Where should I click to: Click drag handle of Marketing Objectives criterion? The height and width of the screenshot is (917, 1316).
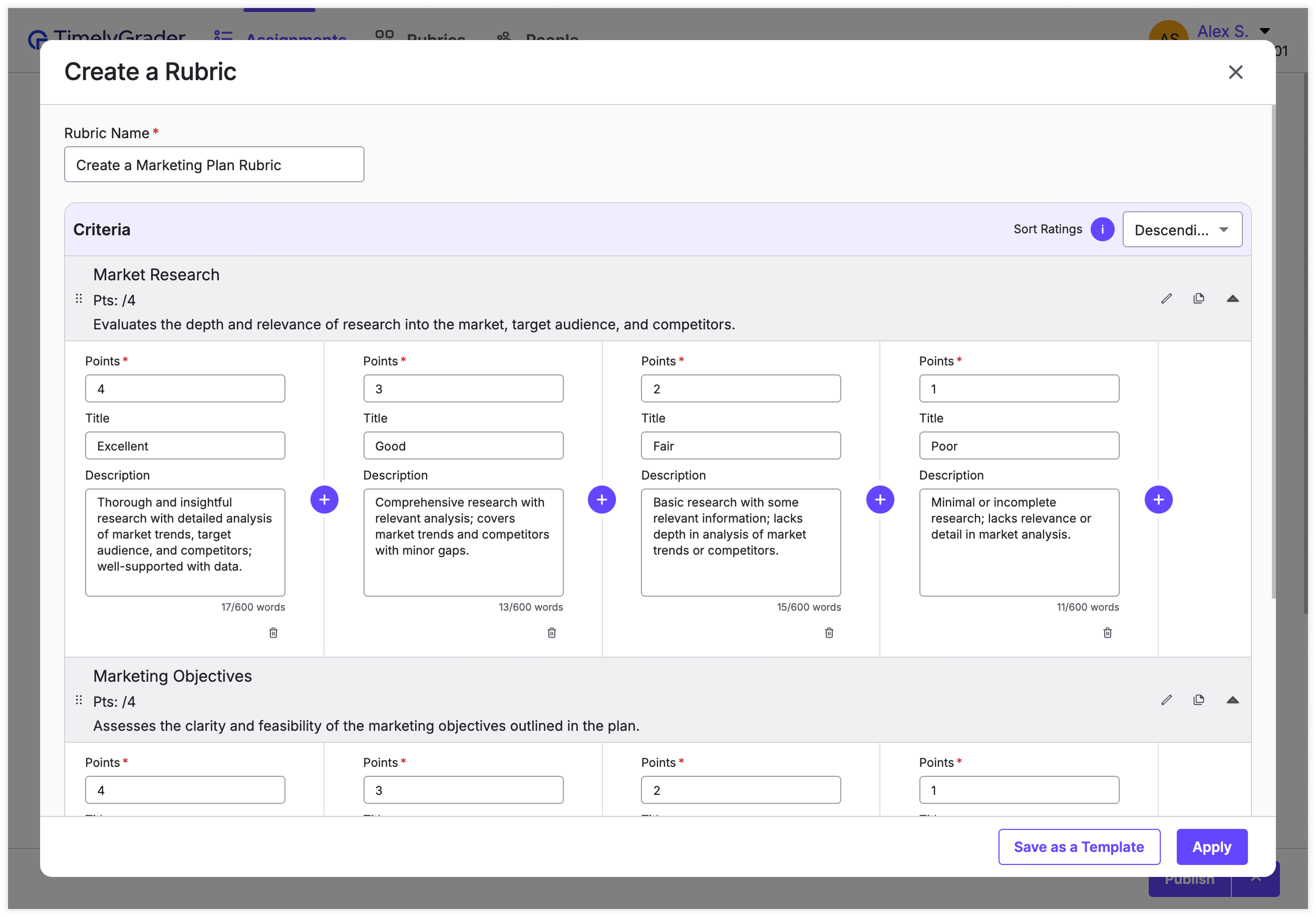(79, 700)
